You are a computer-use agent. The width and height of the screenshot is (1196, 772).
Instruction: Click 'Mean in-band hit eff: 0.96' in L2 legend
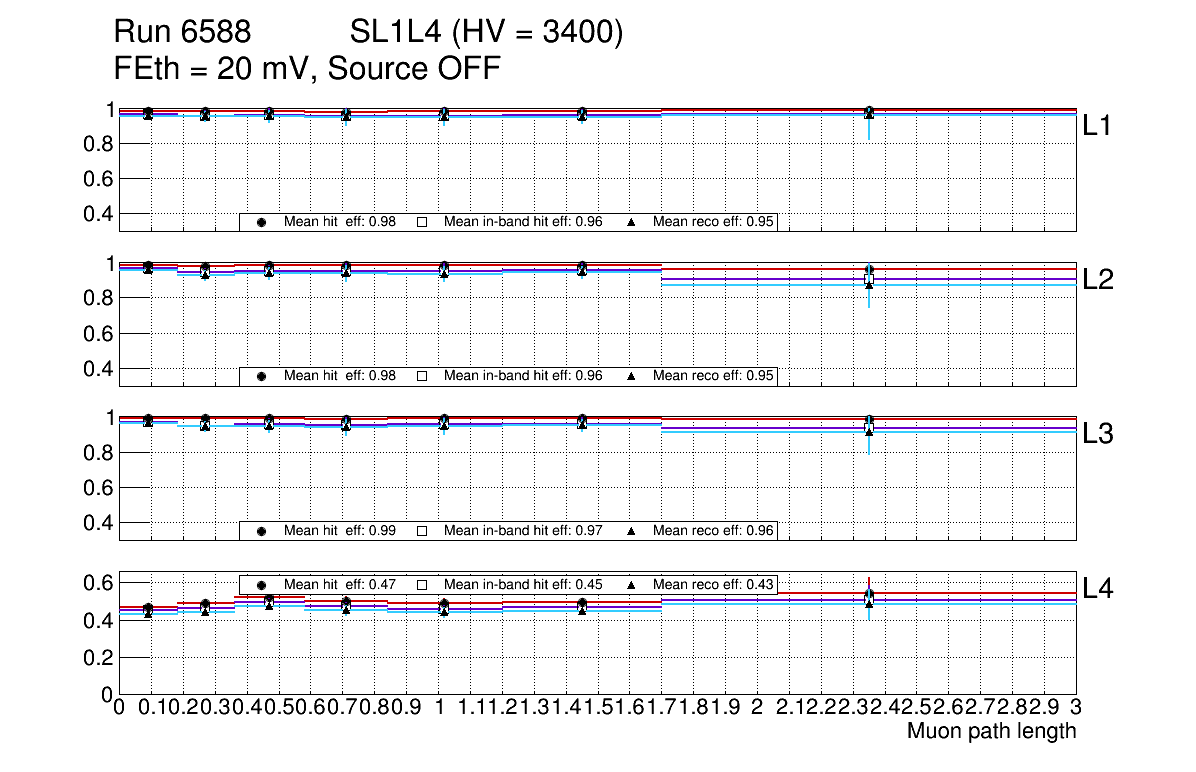pos(523,376)
